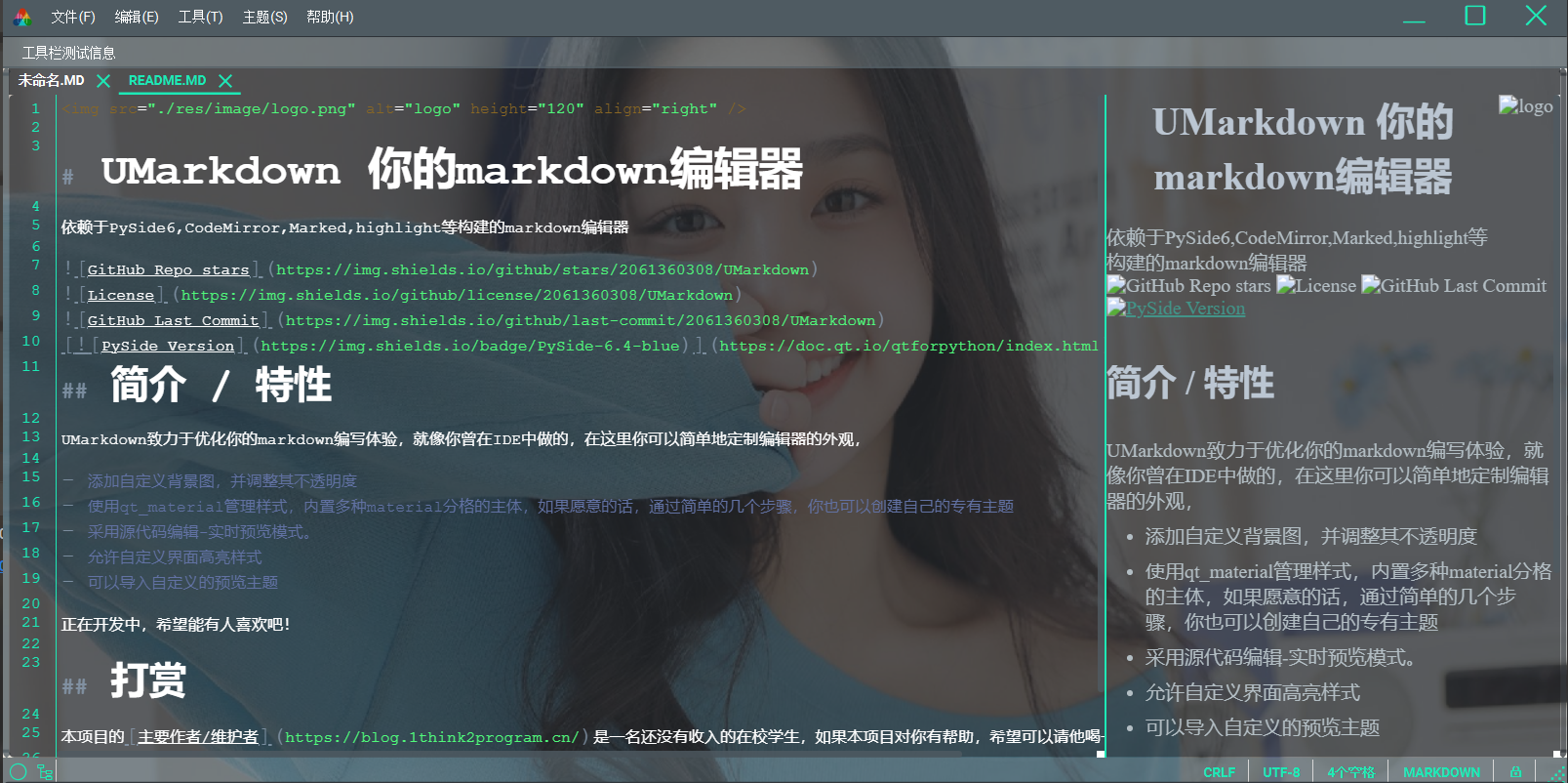The height and width of the screenshot is (783, 1568).
Task: Click the tree structure icon in status bar
Action: click(x=45, y=771)
